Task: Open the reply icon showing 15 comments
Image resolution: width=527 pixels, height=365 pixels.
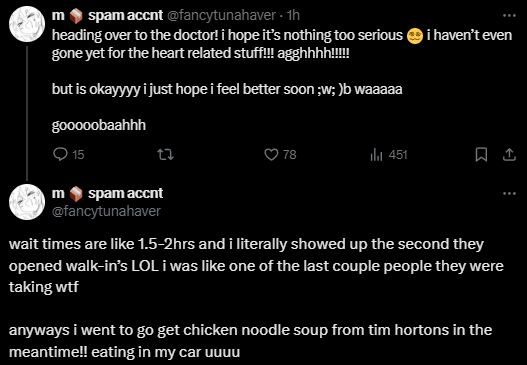Action: tap(60, 155)
